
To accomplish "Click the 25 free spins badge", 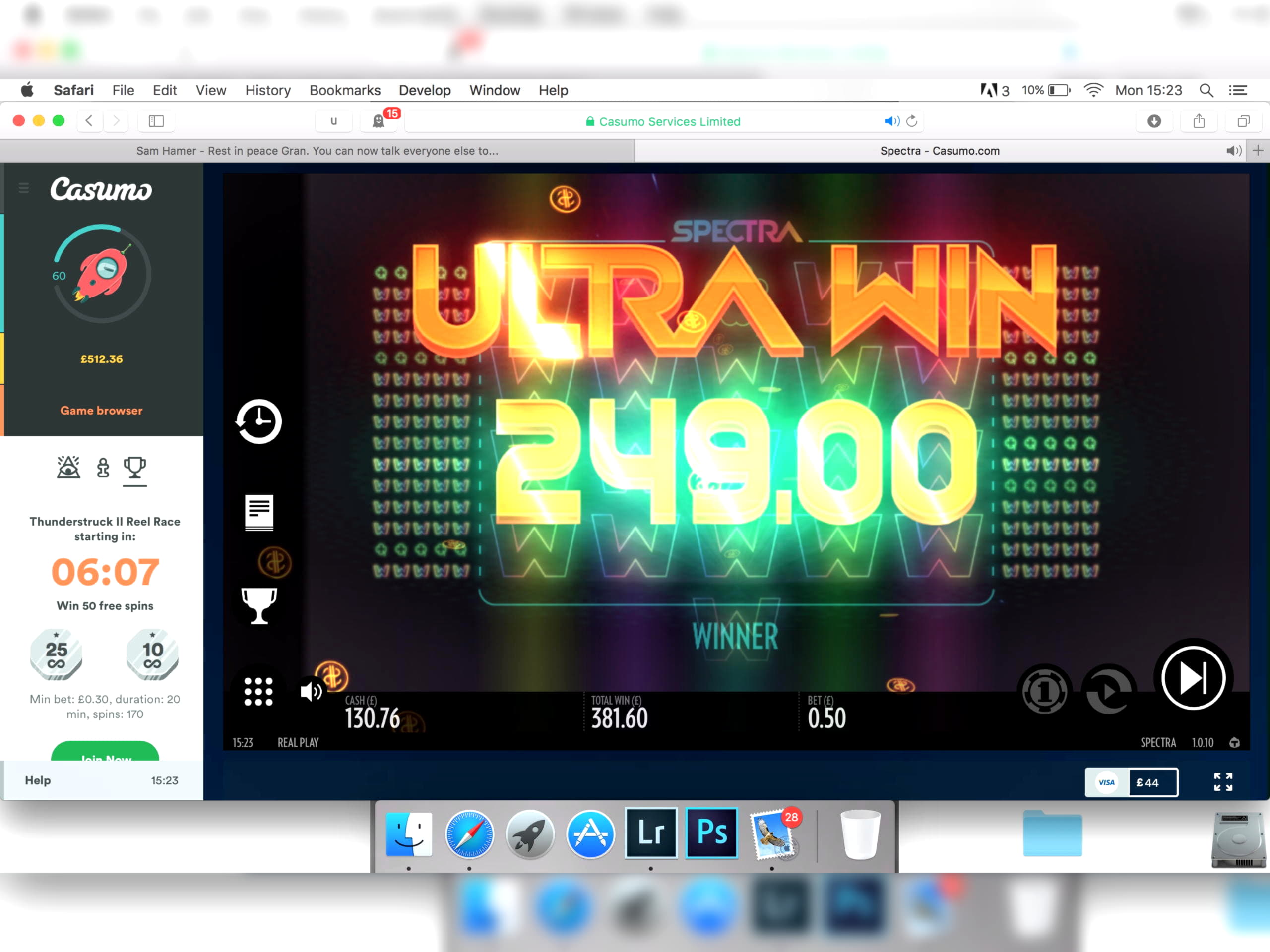I will pyautogui.click(x=56, y=655).
